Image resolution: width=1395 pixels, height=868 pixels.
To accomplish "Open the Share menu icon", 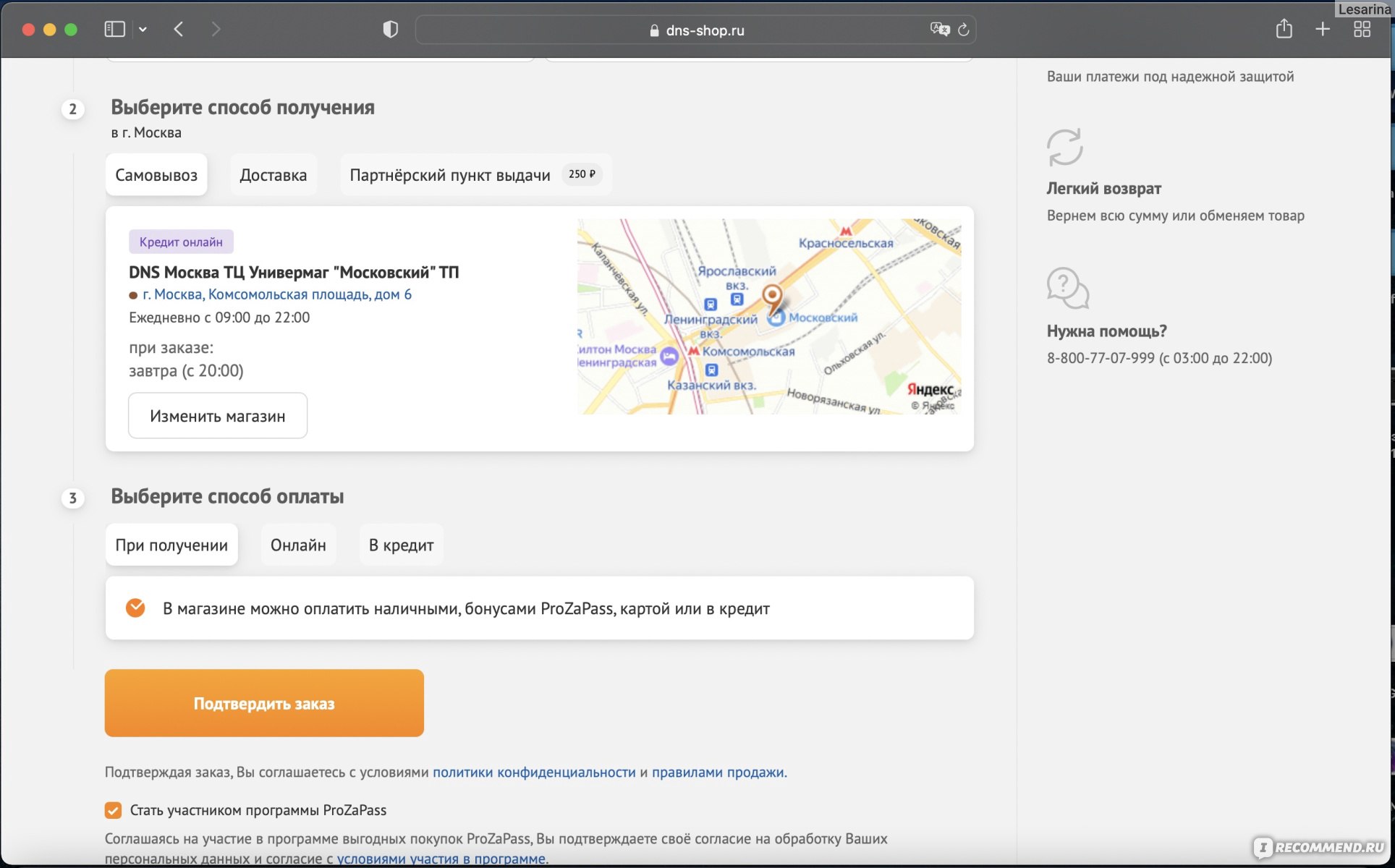I will coord(1284,29).
